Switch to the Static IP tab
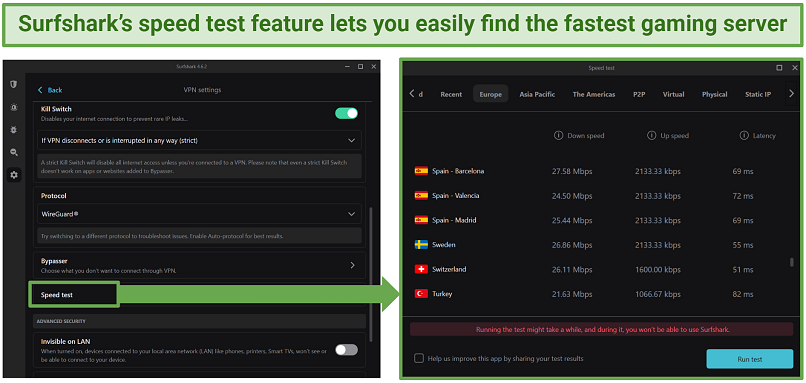Screen dimensions: 806x383 coord(758,94)
